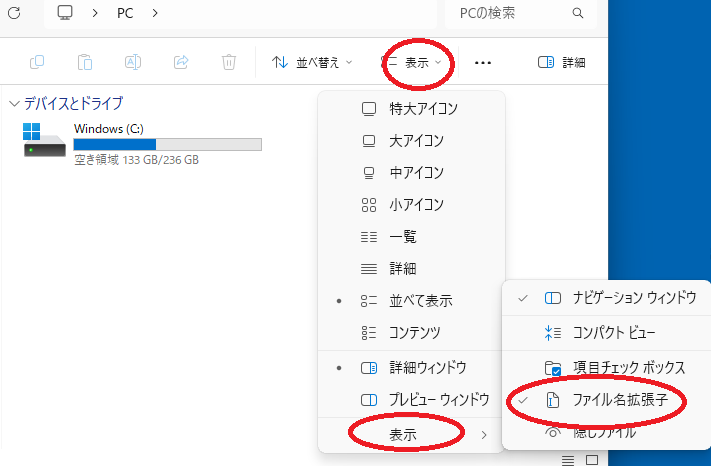Open the 並べ替え sort dropdown

[x=312, y=62]
